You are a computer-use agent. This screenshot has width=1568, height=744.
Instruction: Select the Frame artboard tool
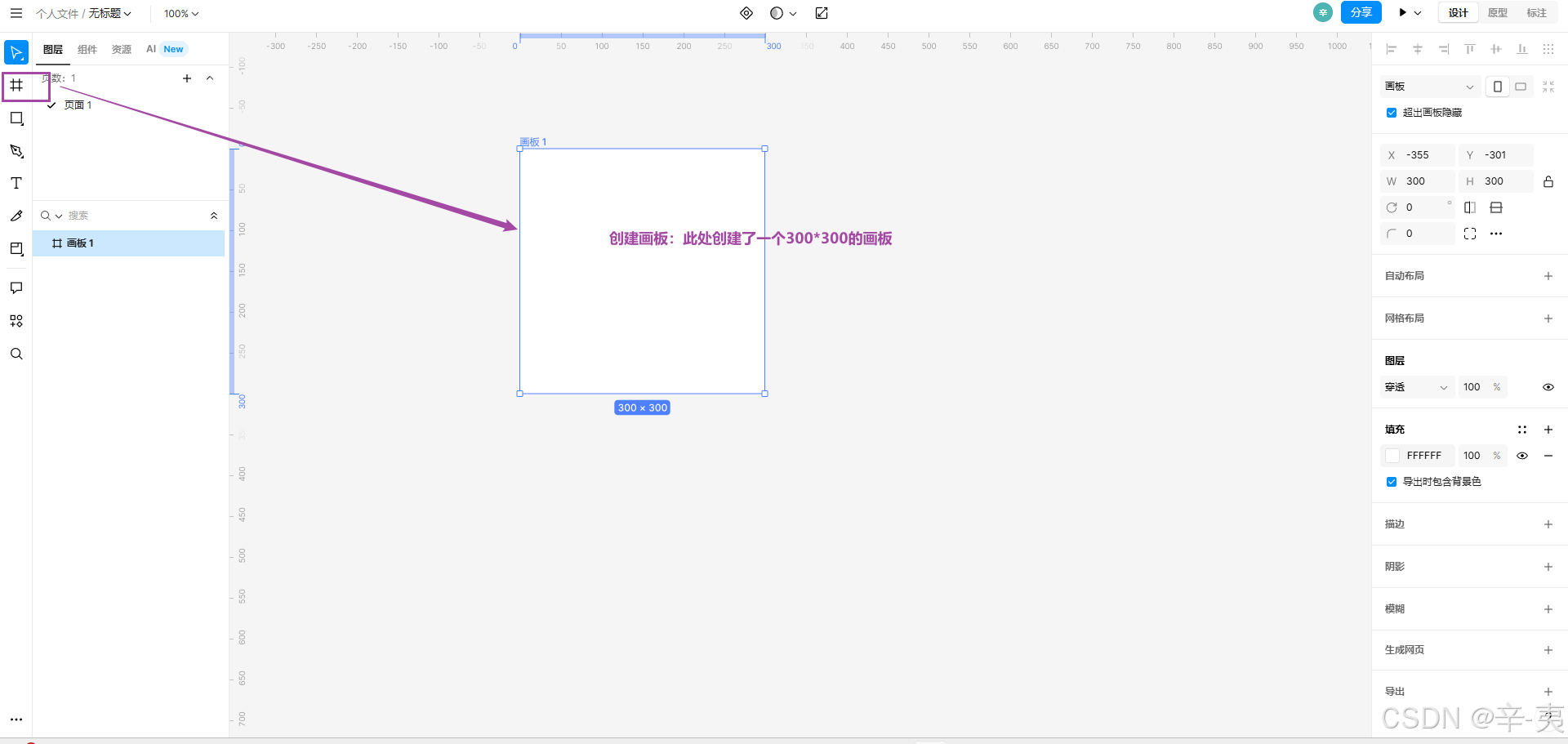click(x=16, y=85)
